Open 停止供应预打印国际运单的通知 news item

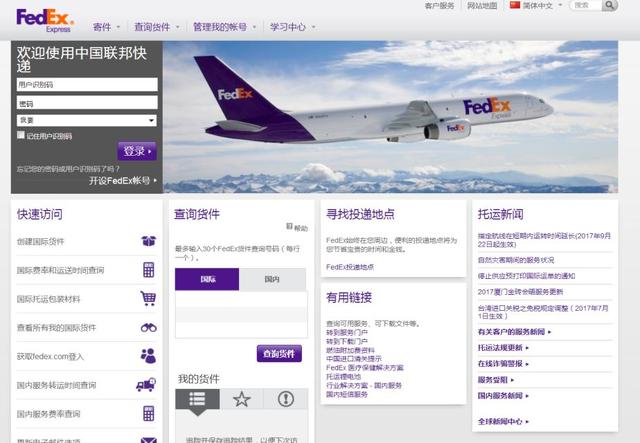(526, 276)
